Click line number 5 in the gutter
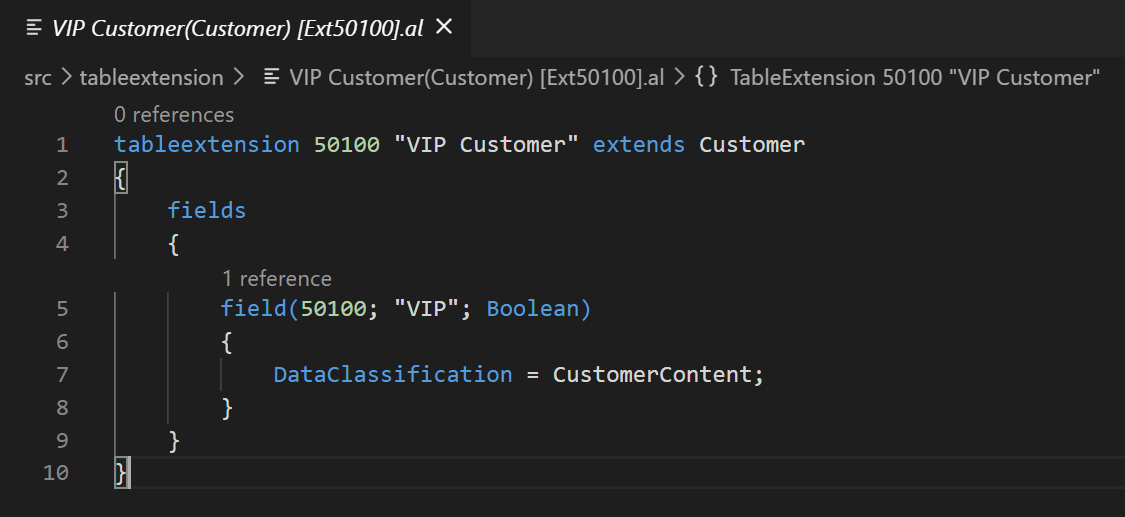The height and width of the screenshot is (517, 1125). tap(62, 309)
